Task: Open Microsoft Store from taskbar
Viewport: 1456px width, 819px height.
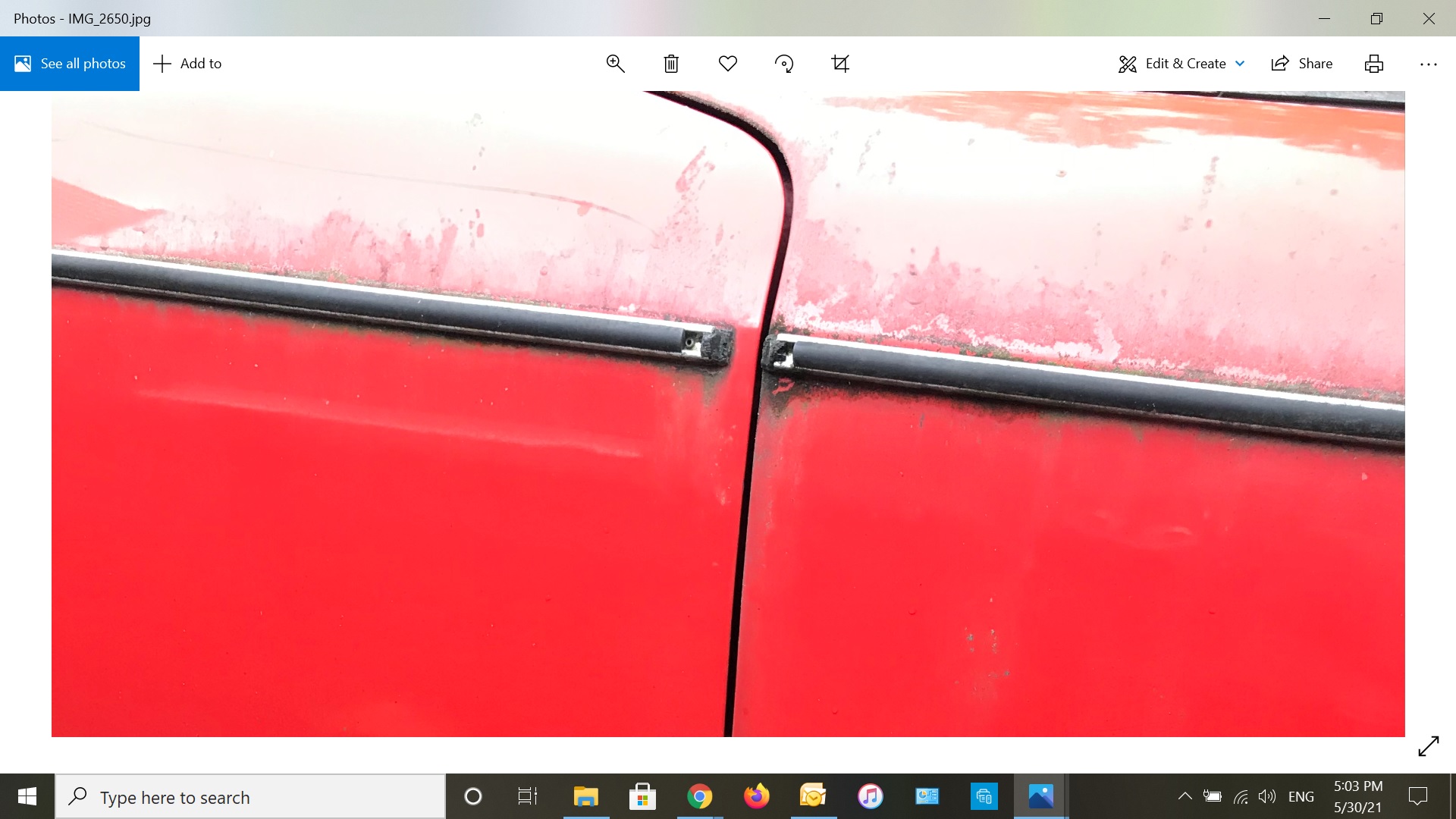Action: coord(642,796)
